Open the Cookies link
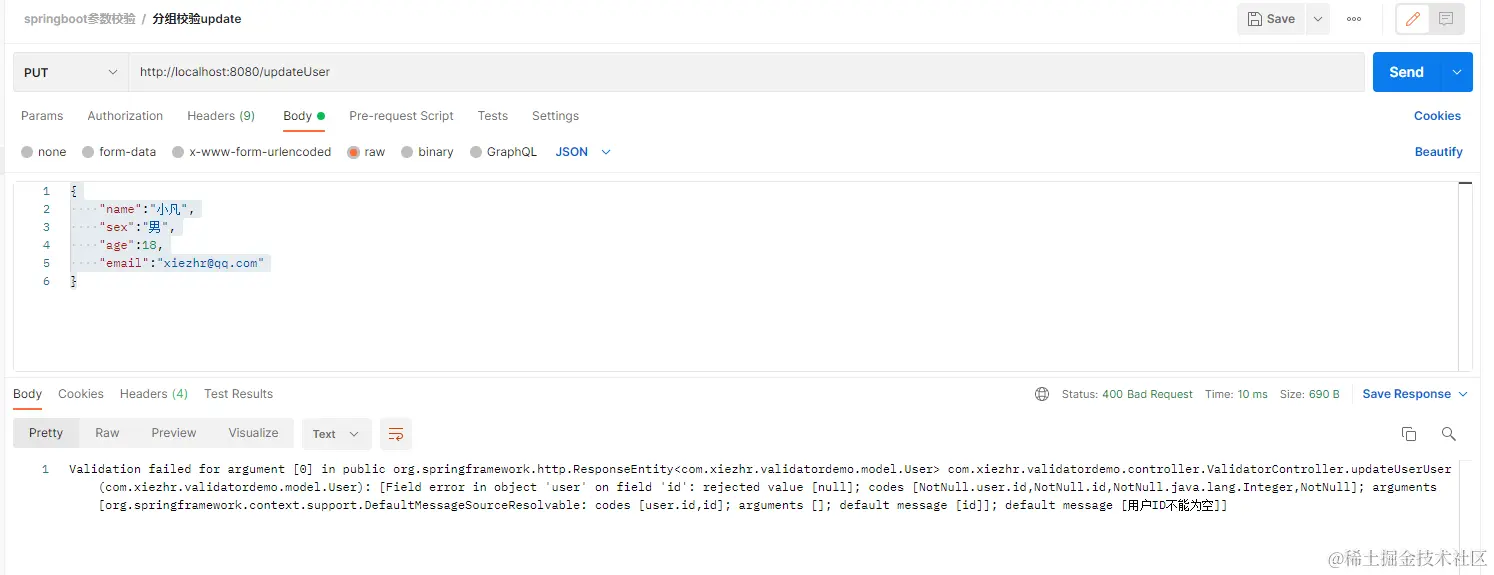The image size is (1494, 575). [x=1437, y=116]
